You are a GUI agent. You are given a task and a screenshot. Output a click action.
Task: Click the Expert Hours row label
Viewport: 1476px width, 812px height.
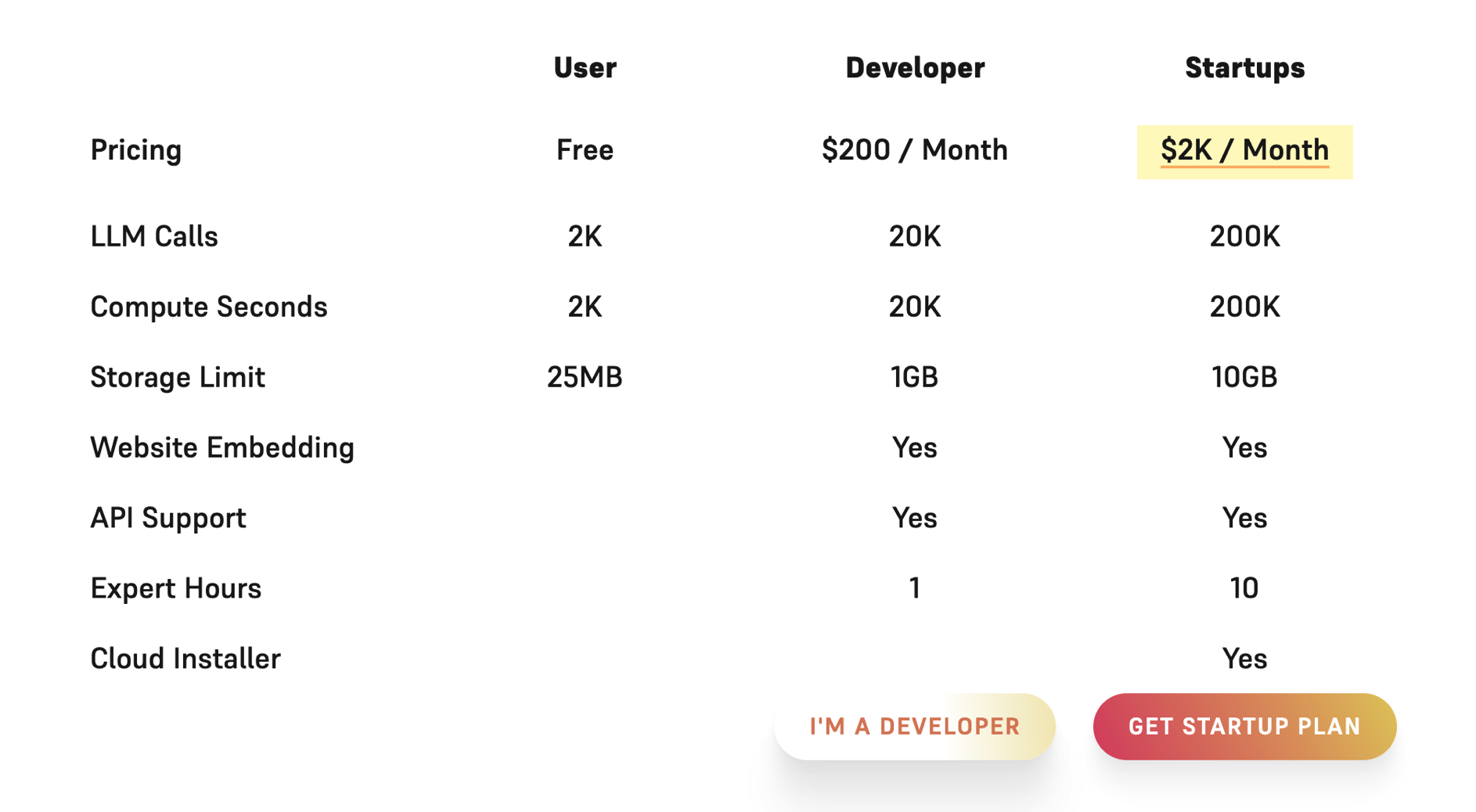coord(176,588)
